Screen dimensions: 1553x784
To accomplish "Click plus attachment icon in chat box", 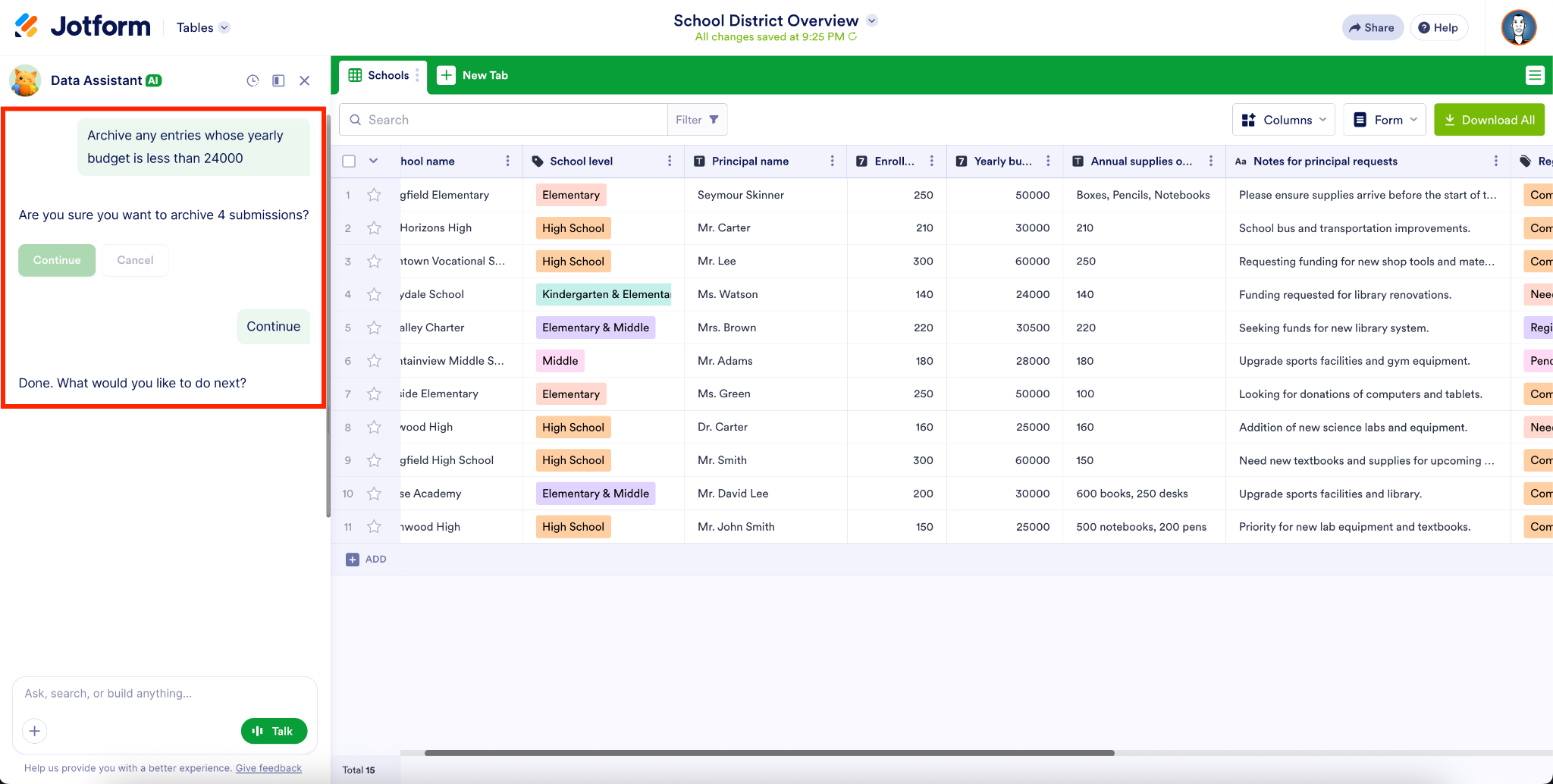I will (34, 731).
